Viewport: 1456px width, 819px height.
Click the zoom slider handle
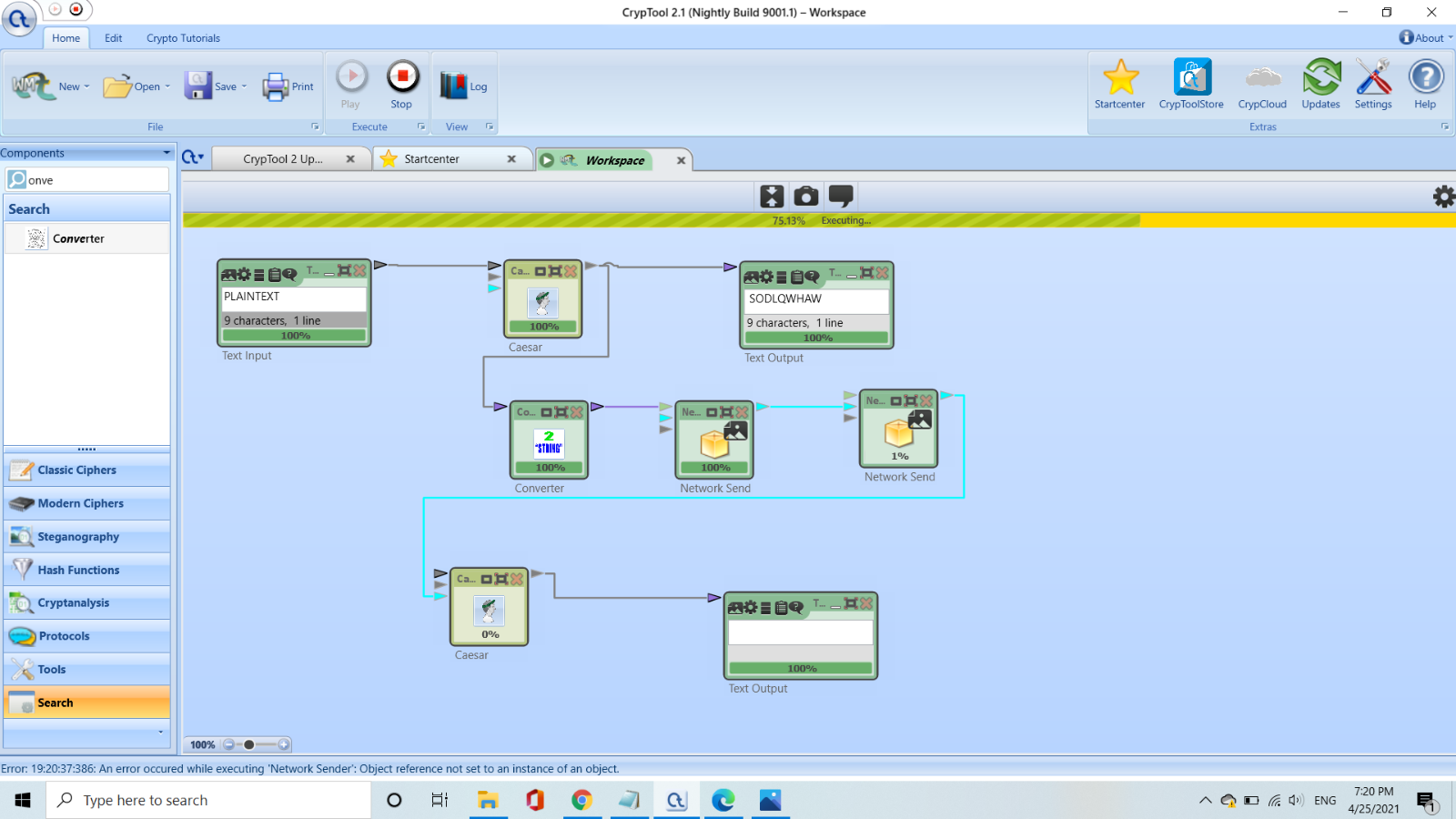(x=248, y=744)
